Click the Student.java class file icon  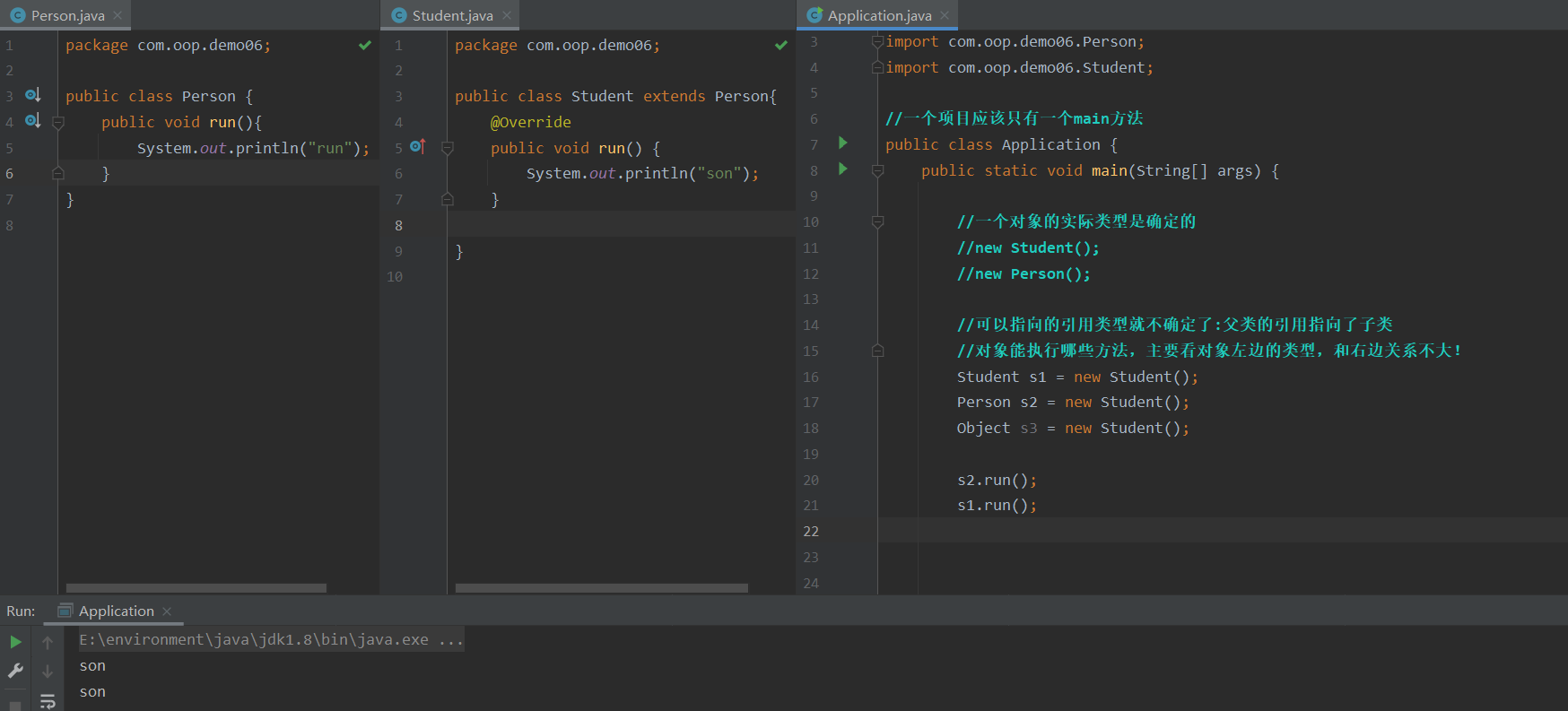point(399,15)
